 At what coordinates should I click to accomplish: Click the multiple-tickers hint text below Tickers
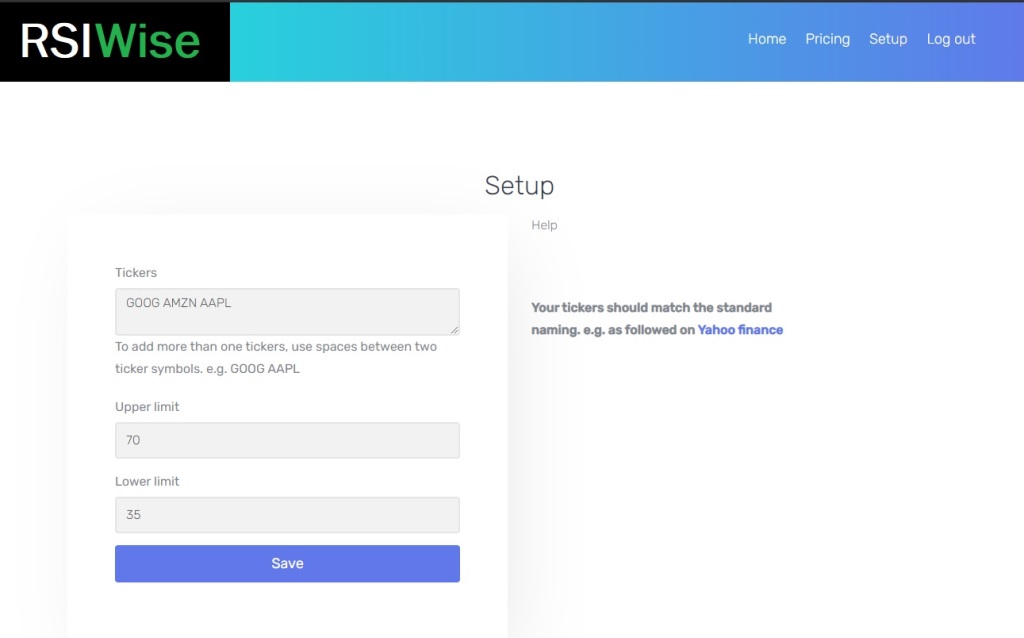pos(275,357)
